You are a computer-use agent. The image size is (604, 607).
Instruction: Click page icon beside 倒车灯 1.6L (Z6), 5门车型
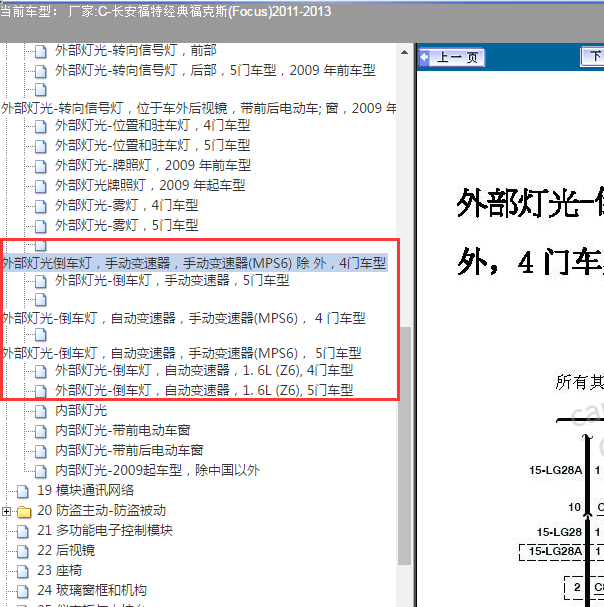pyautogui.click(x=41, y=391)
